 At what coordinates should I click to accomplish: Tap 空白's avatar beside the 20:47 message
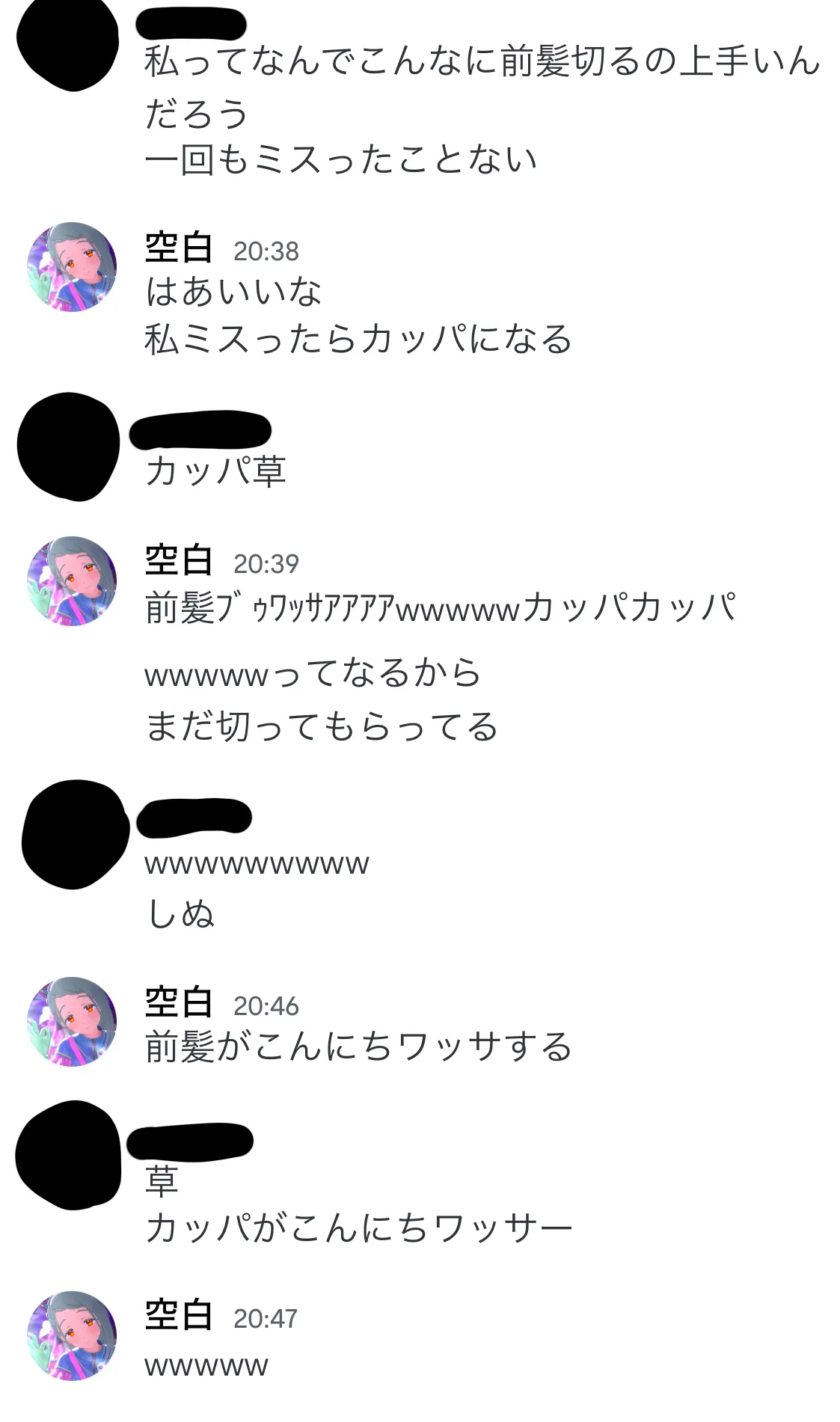point(72,1334)
